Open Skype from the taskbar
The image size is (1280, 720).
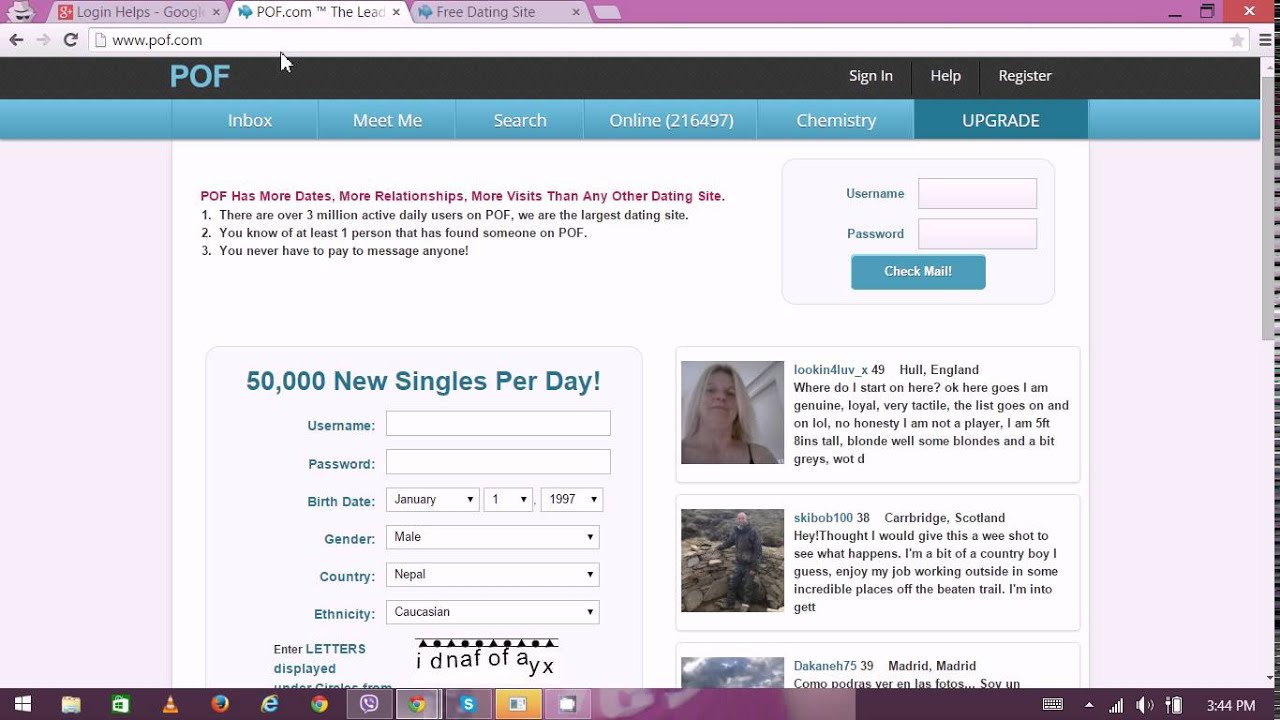pyautogui.click(x=468, y=704)
